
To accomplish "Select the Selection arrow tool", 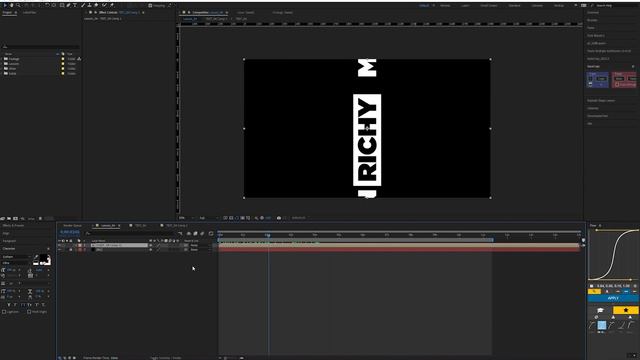I will tap(4, 5).
